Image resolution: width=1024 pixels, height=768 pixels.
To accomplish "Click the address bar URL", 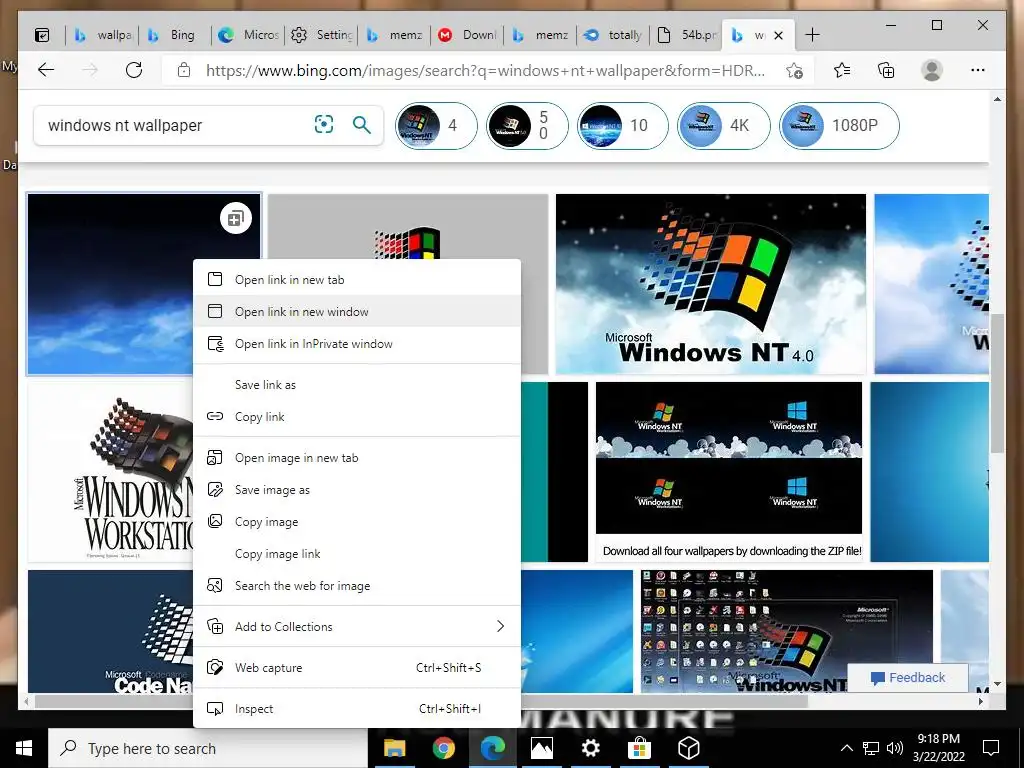I will coord(485,71).
